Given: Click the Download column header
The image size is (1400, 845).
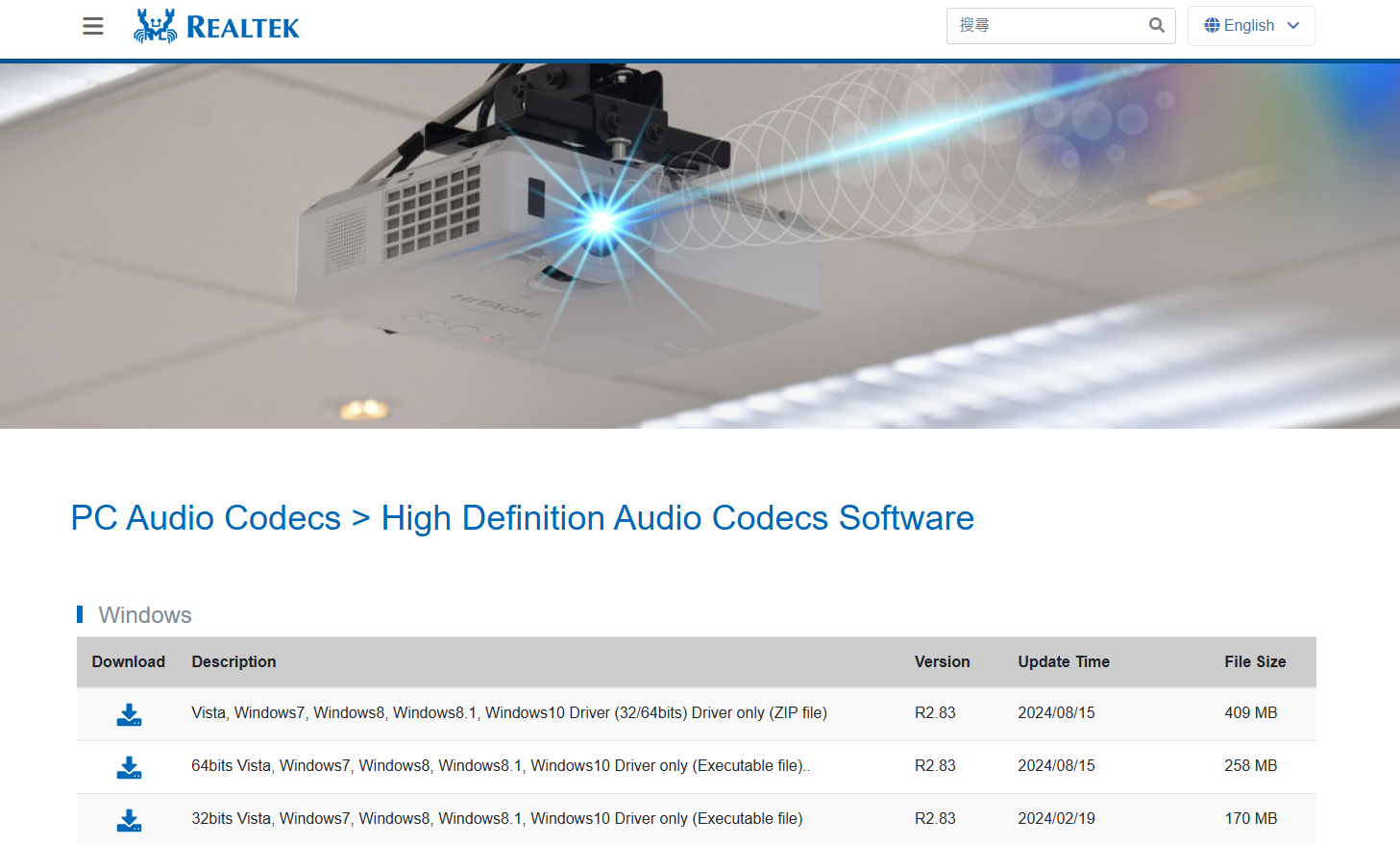Looking at the screenshot, I should click(x=129, y=661).
